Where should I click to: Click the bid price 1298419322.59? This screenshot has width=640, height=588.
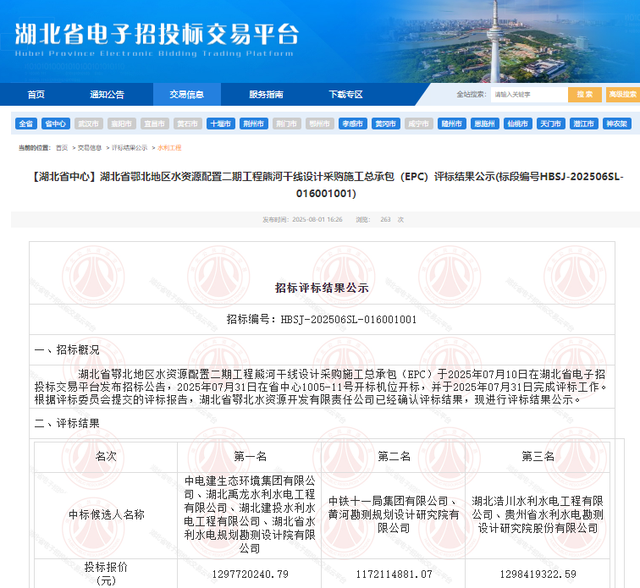[538, 574]
